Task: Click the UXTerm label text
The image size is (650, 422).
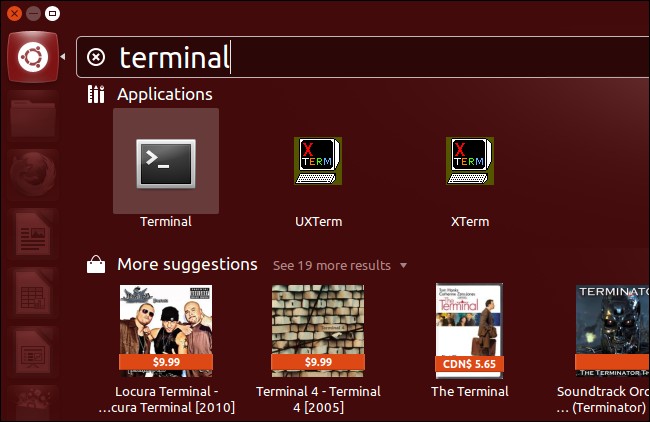Action: 318,221
